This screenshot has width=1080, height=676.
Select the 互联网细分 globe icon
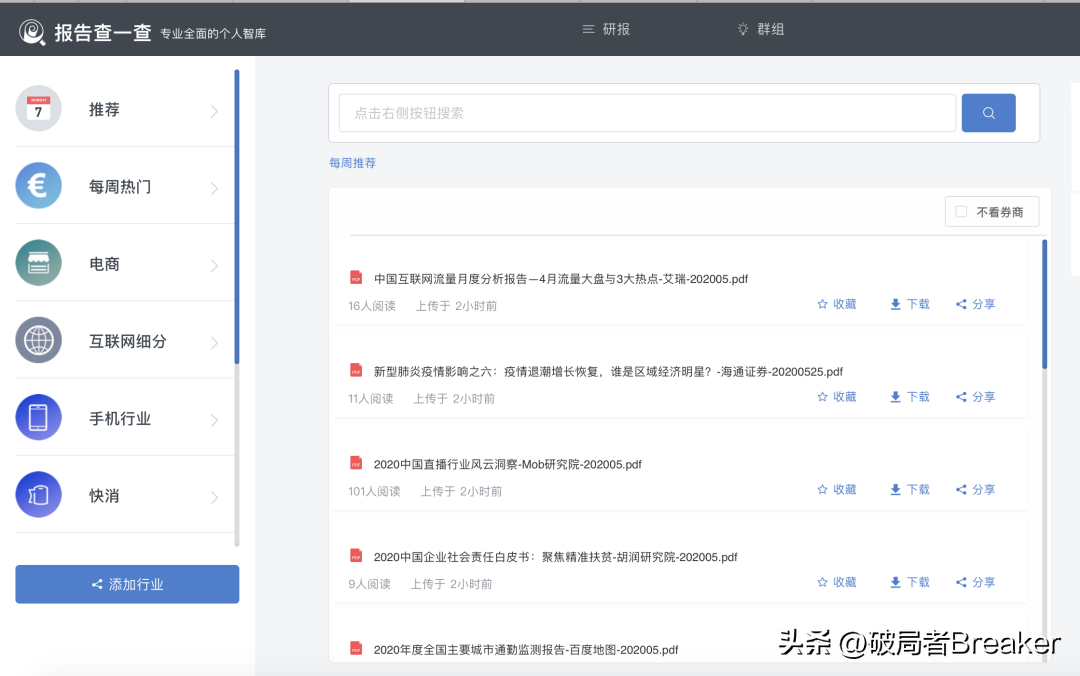coord(38,340)
